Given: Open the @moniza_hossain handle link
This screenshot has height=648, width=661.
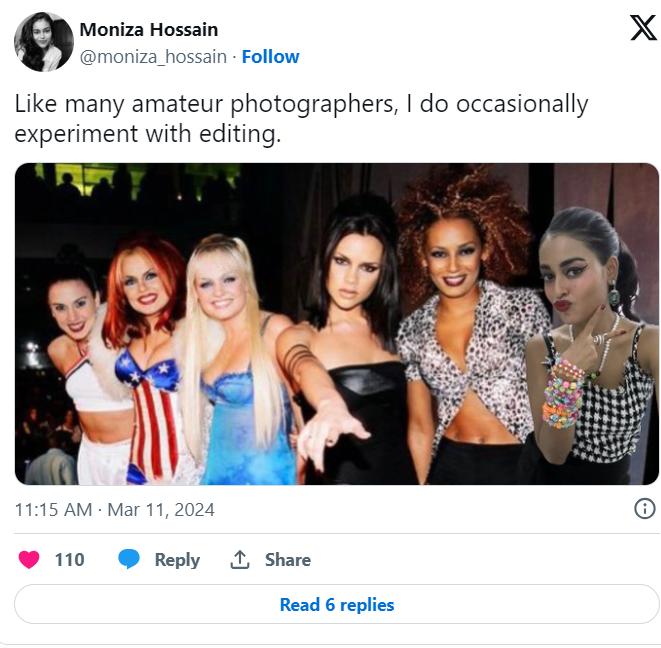Looking at the screenshot, I should point(153,56).
